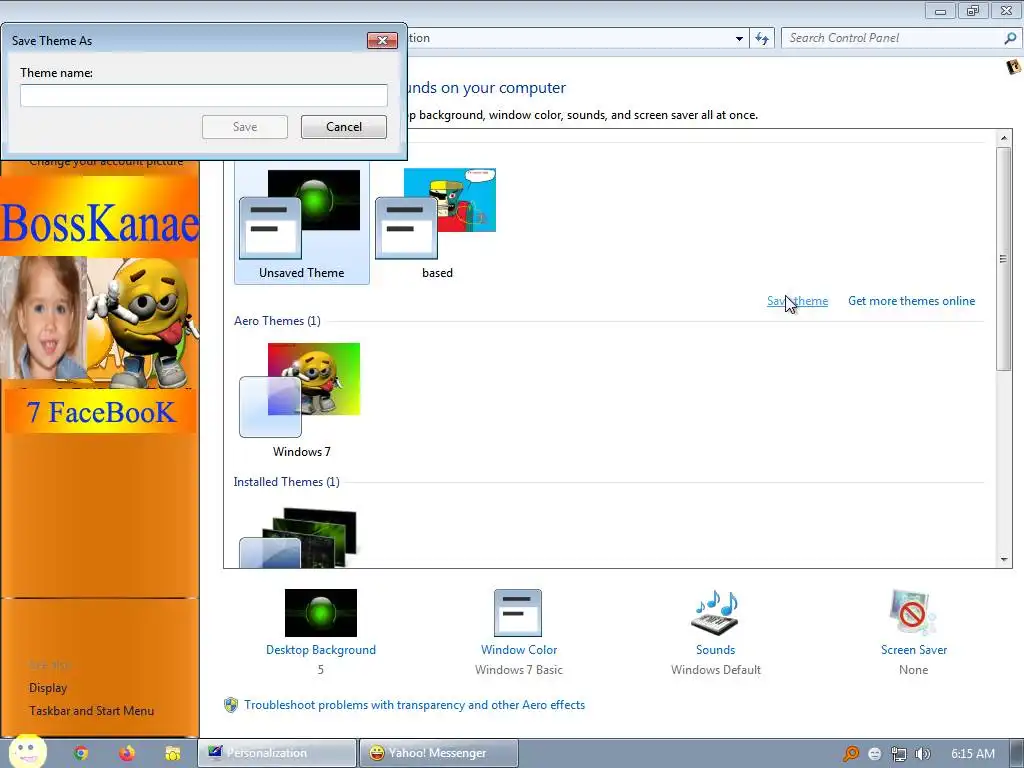Click the volume speaker tray icon

point(923,754)
